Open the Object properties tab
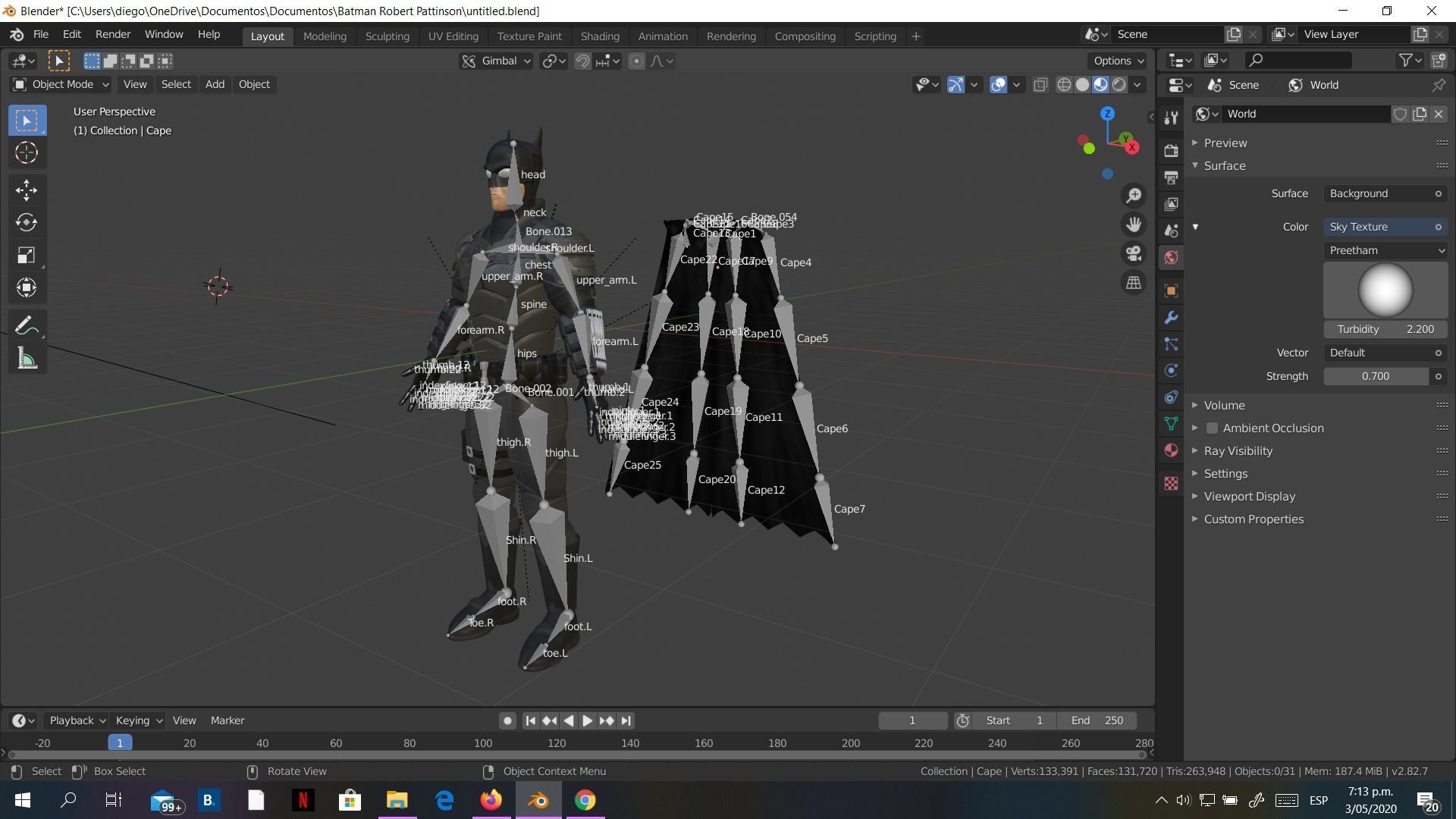The width and height of the screenshot is (1456, 819). tap(1171, 291)
